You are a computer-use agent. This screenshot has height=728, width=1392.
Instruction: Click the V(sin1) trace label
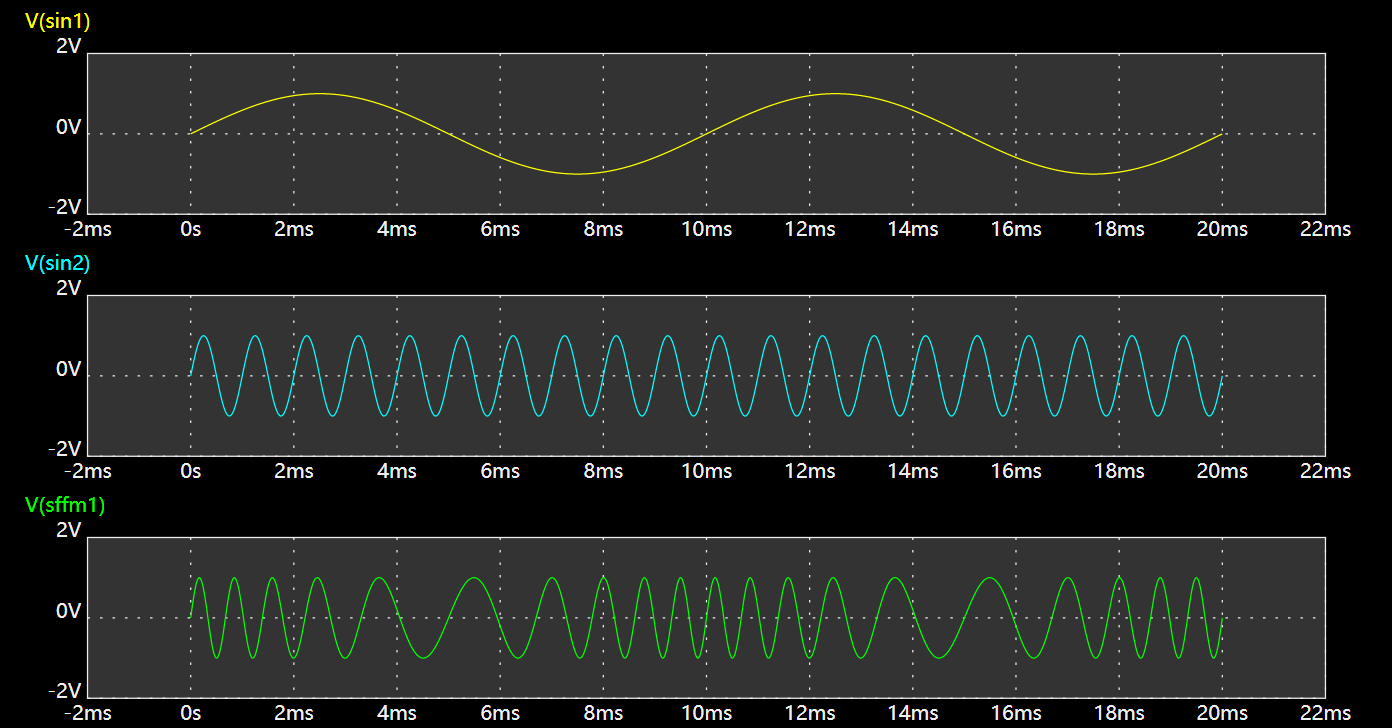pos(58,22)
